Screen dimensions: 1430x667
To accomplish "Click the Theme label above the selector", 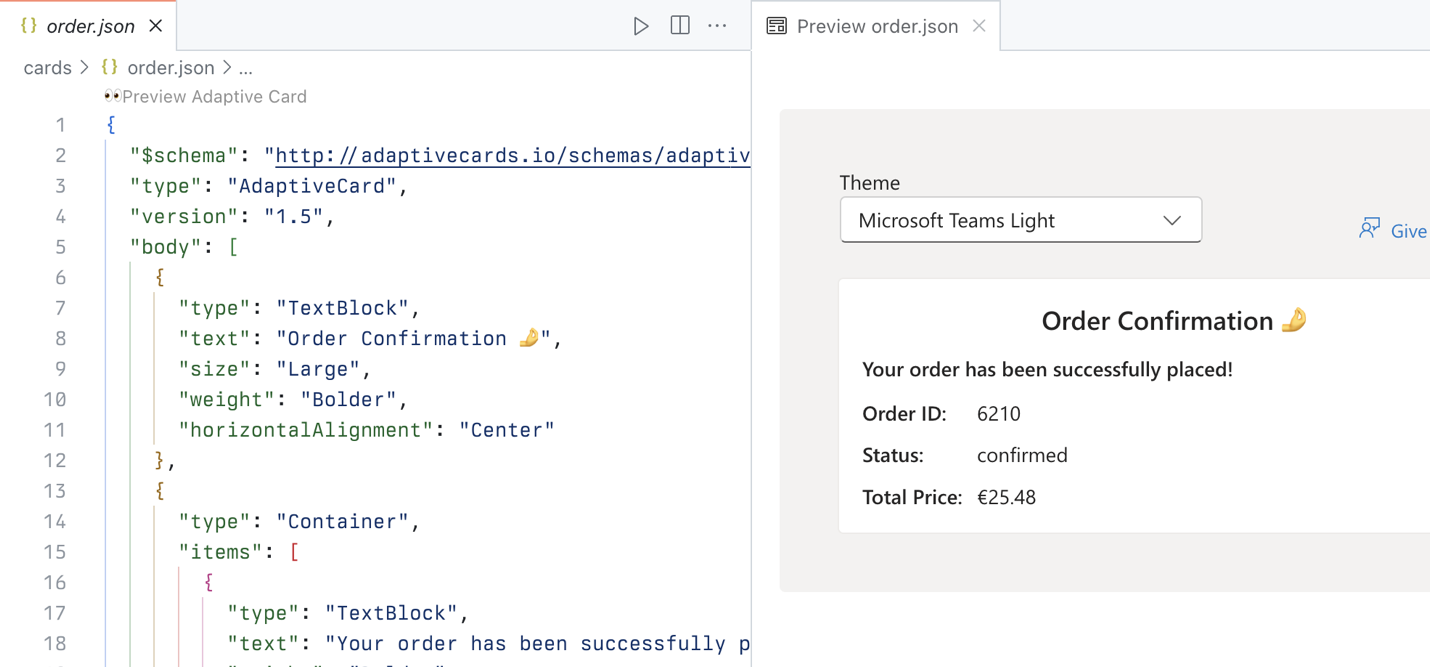I will pyautogui.click(x=869, y=183).
